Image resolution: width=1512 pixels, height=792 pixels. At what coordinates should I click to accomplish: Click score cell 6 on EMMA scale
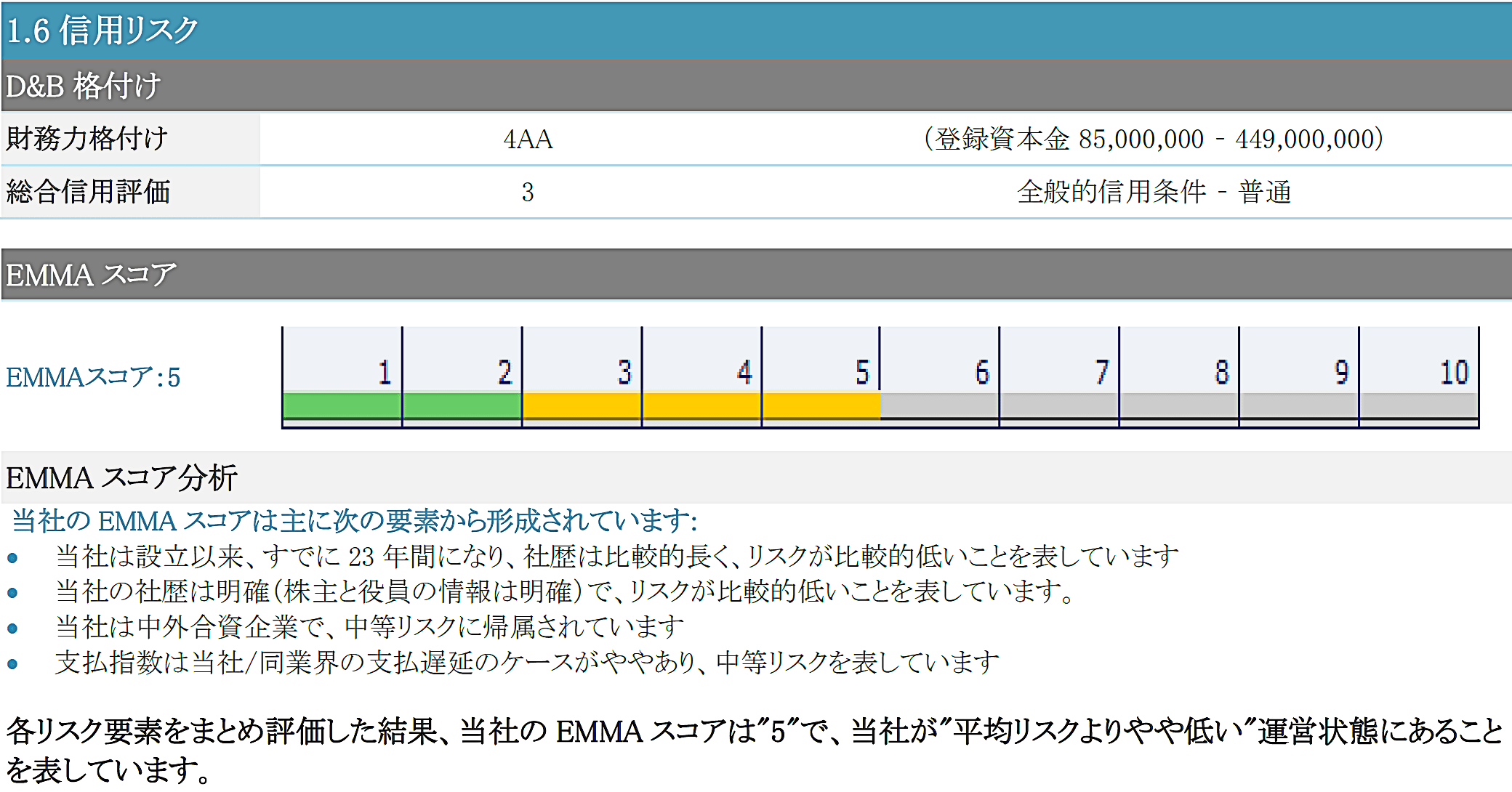tap(939, 377)
